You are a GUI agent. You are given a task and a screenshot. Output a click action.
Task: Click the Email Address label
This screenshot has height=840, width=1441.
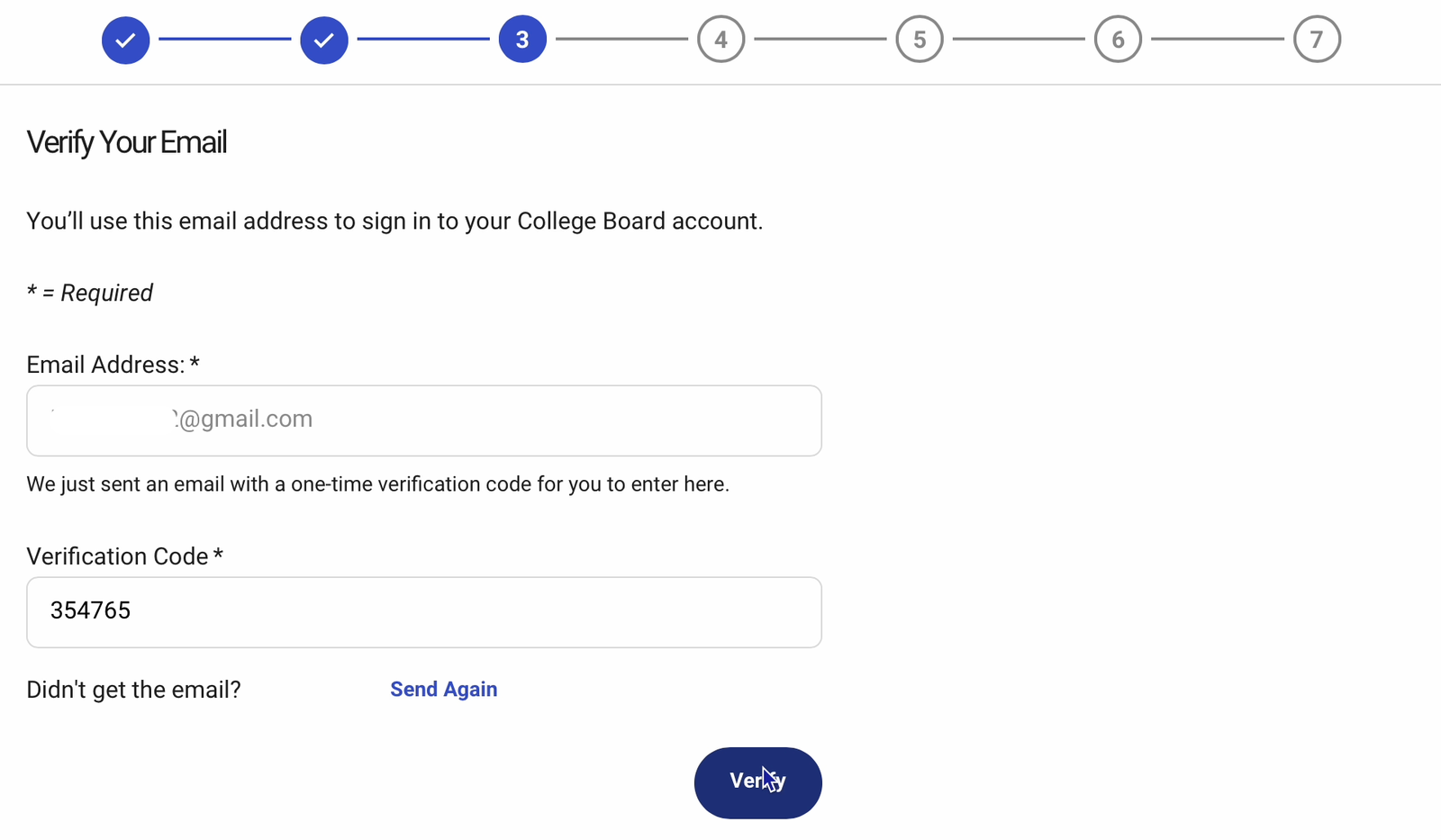105,365
